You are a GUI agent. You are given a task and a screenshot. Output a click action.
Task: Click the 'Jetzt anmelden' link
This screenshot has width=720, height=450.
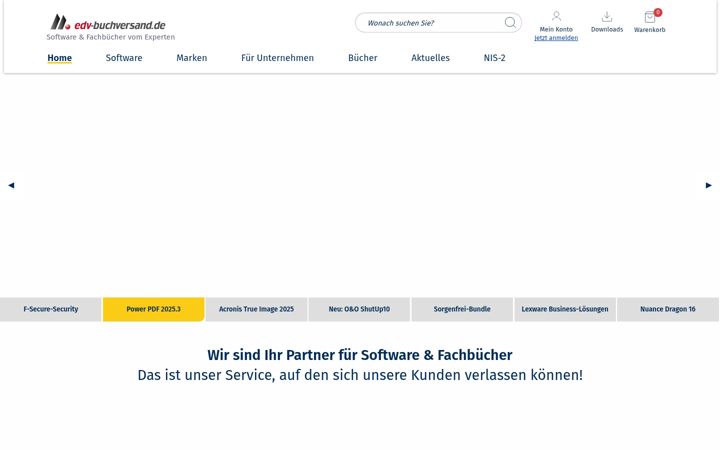(x=556, y=38)
